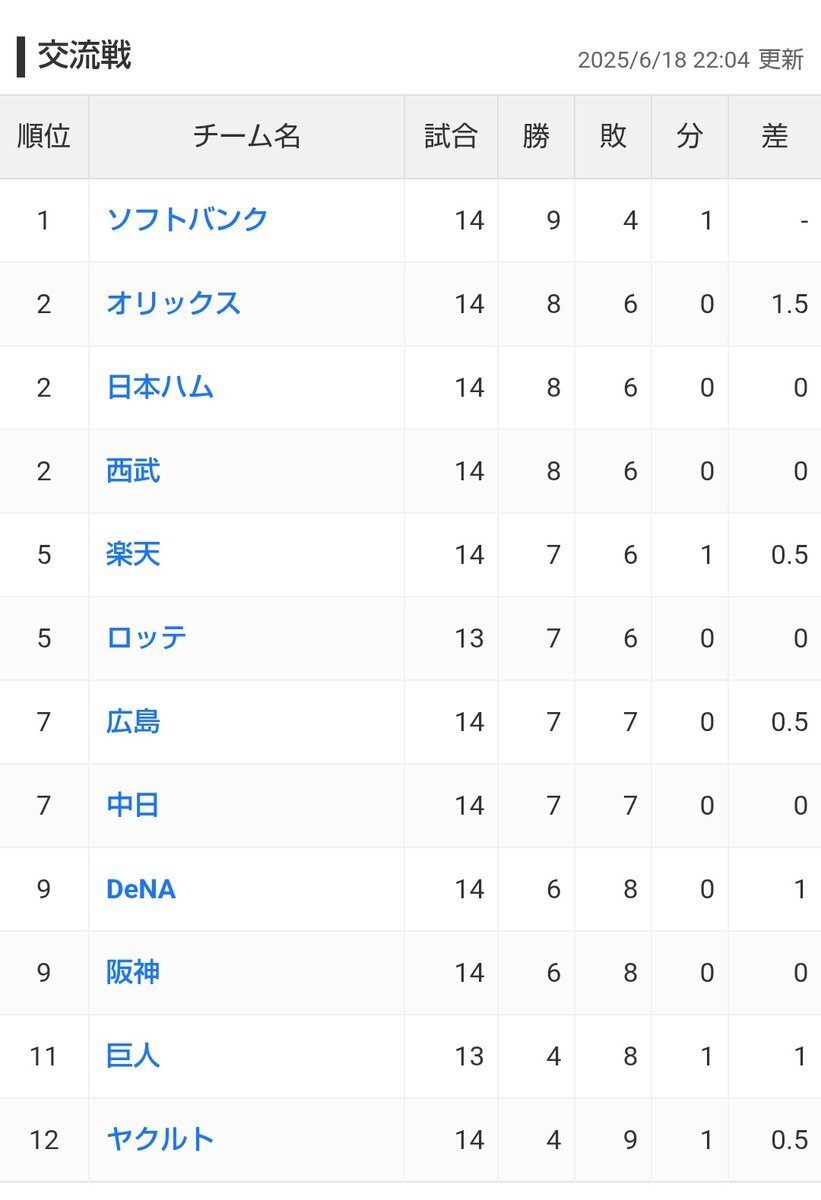The height and width of the screenshot is (1200, 821).
Task: Click the 敗 column header
Action: pyautogui.click(x=613, y=137)
